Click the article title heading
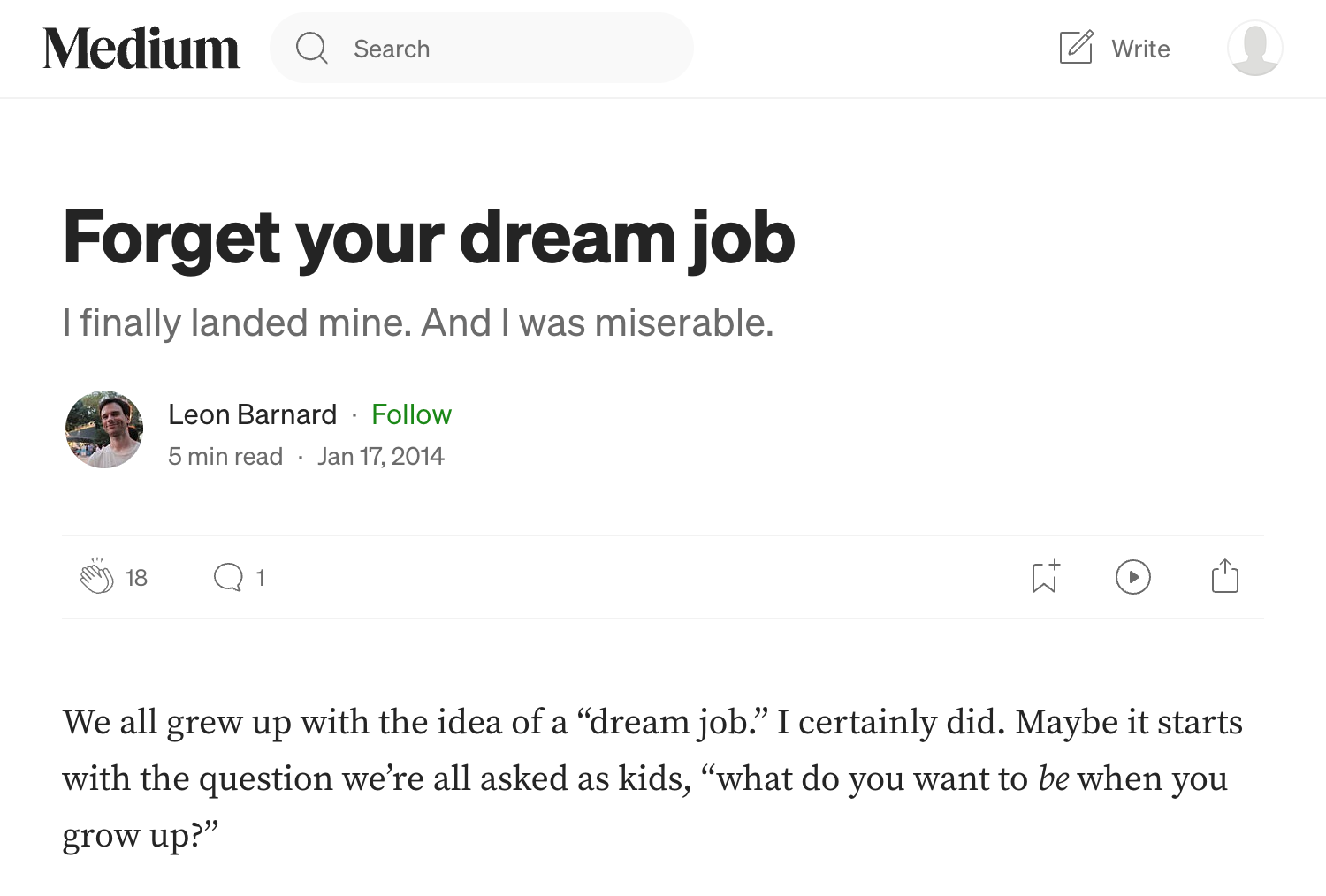 [429, 238]
